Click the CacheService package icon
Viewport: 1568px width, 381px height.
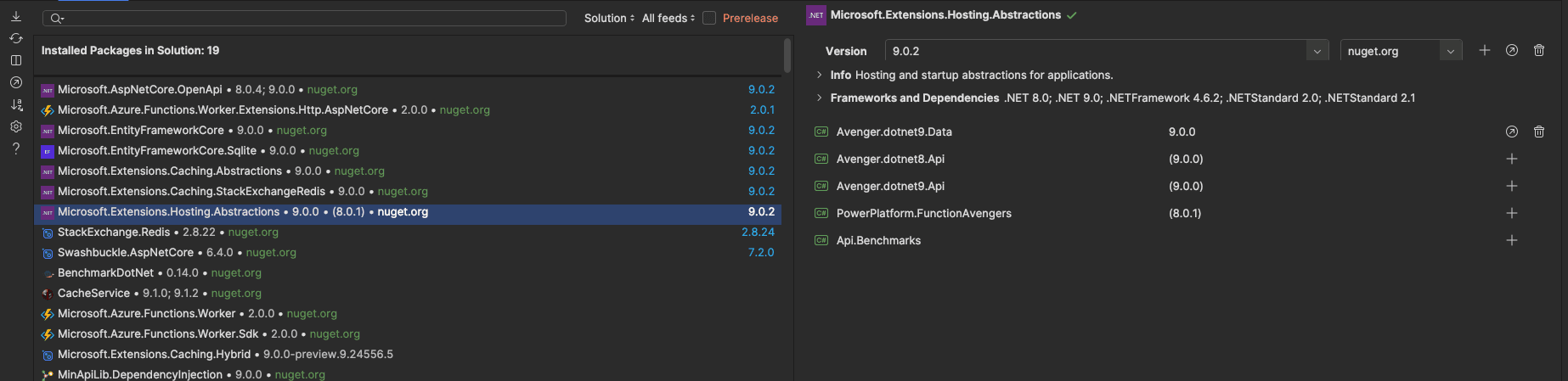(48, 294)
